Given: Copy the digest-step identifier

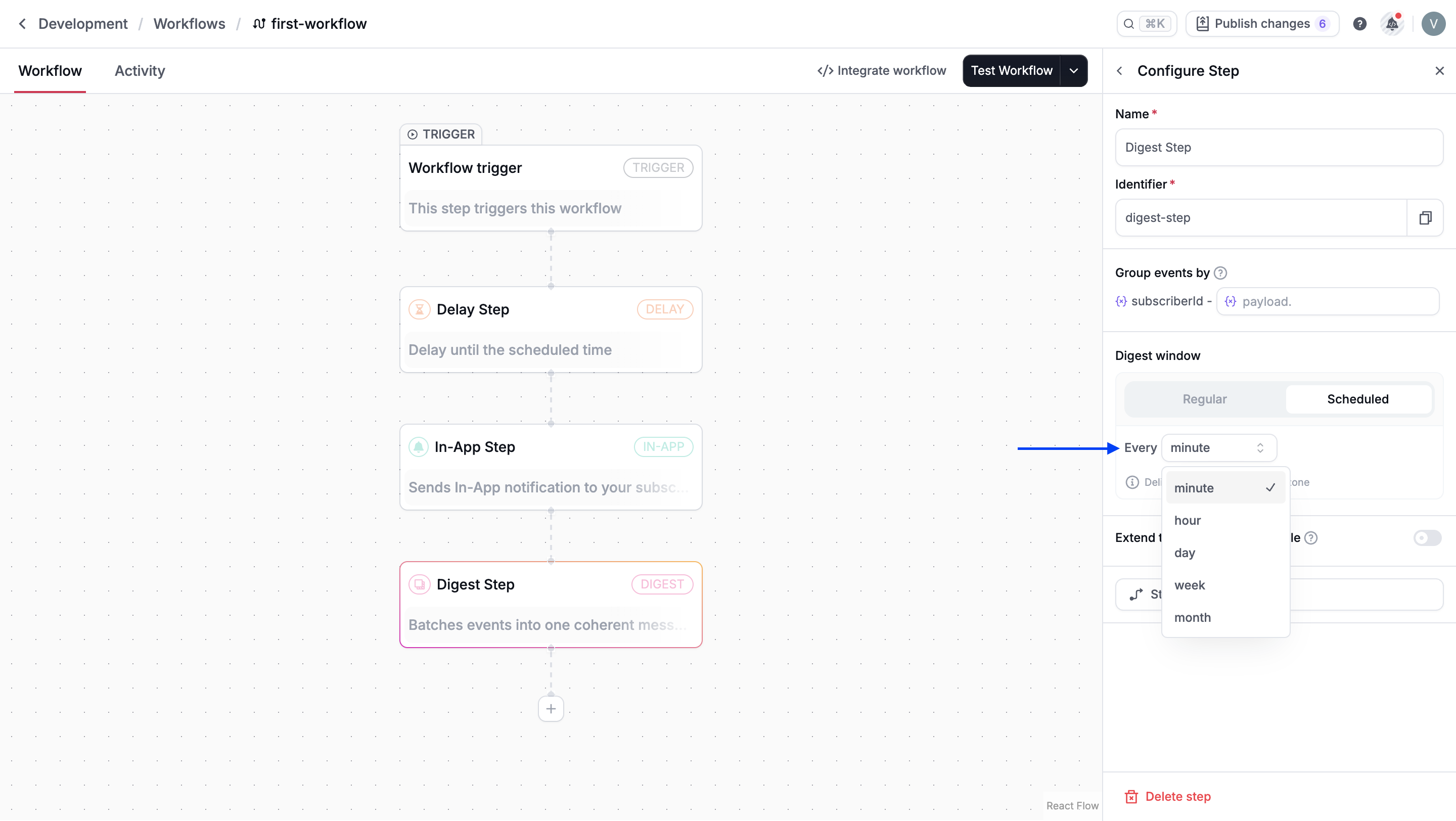Looking at the screenshot, I should [x=1426, y=217].
